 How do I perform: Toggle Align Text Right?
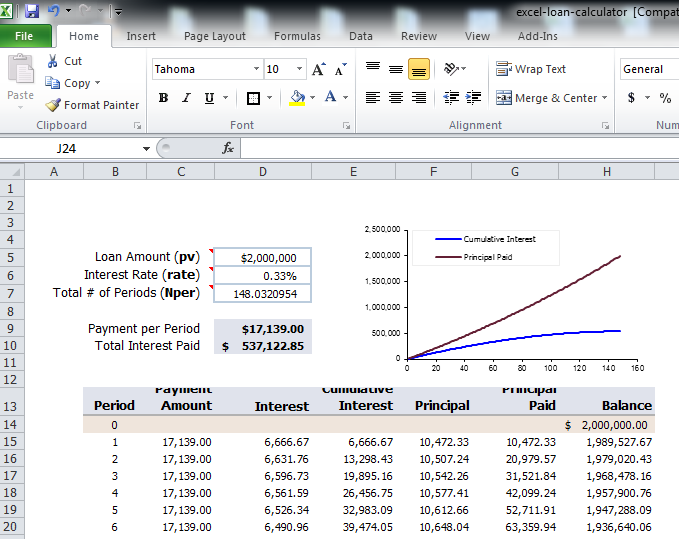419,98
